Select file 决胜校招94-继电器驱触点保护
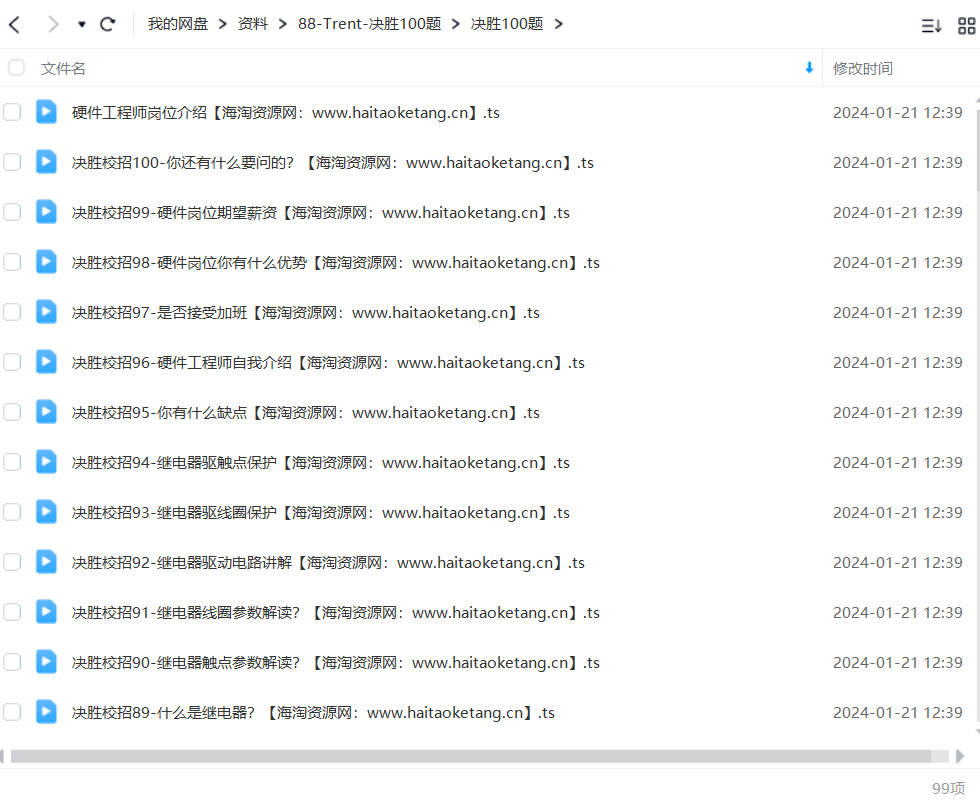980x802 pixels. point(321,463)
